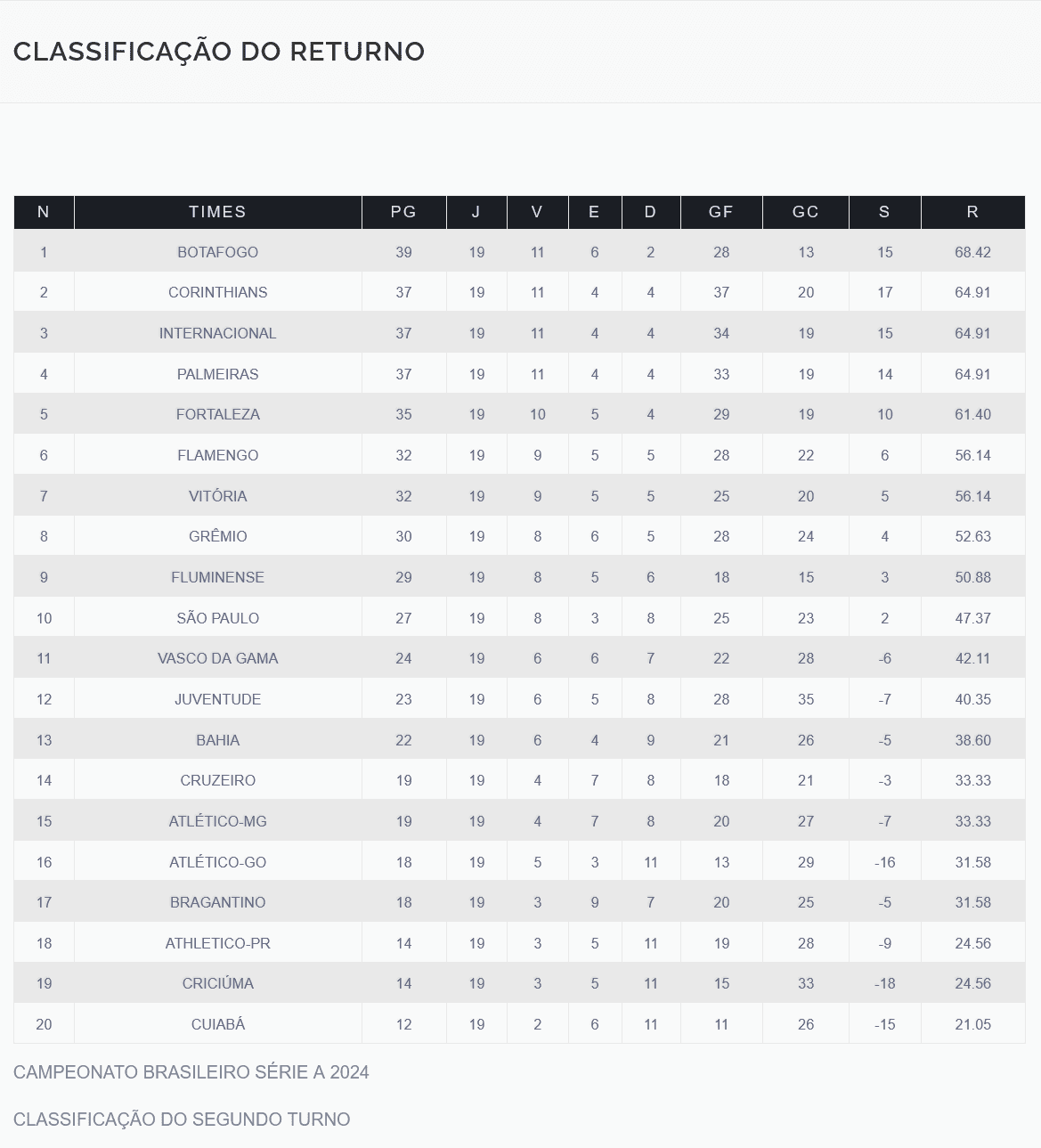This screenshot has height=1148, width=1041.
Task: Click the Classificação do Retorno heading
Action: point(219,52)
